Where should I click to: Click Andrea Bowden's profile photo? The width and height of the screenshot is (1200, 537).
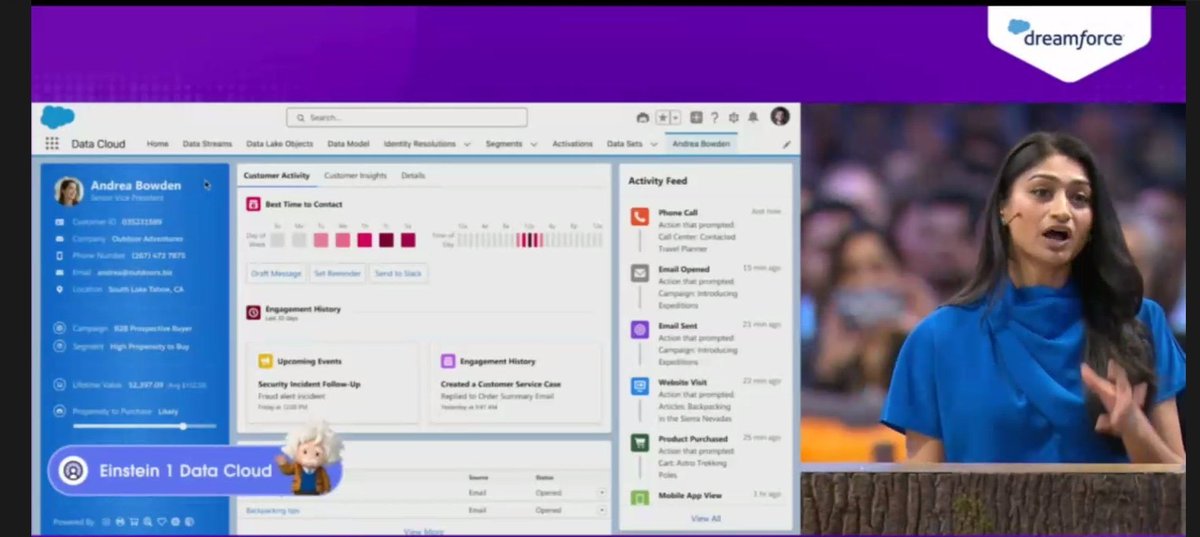click(x=69, y=191)
